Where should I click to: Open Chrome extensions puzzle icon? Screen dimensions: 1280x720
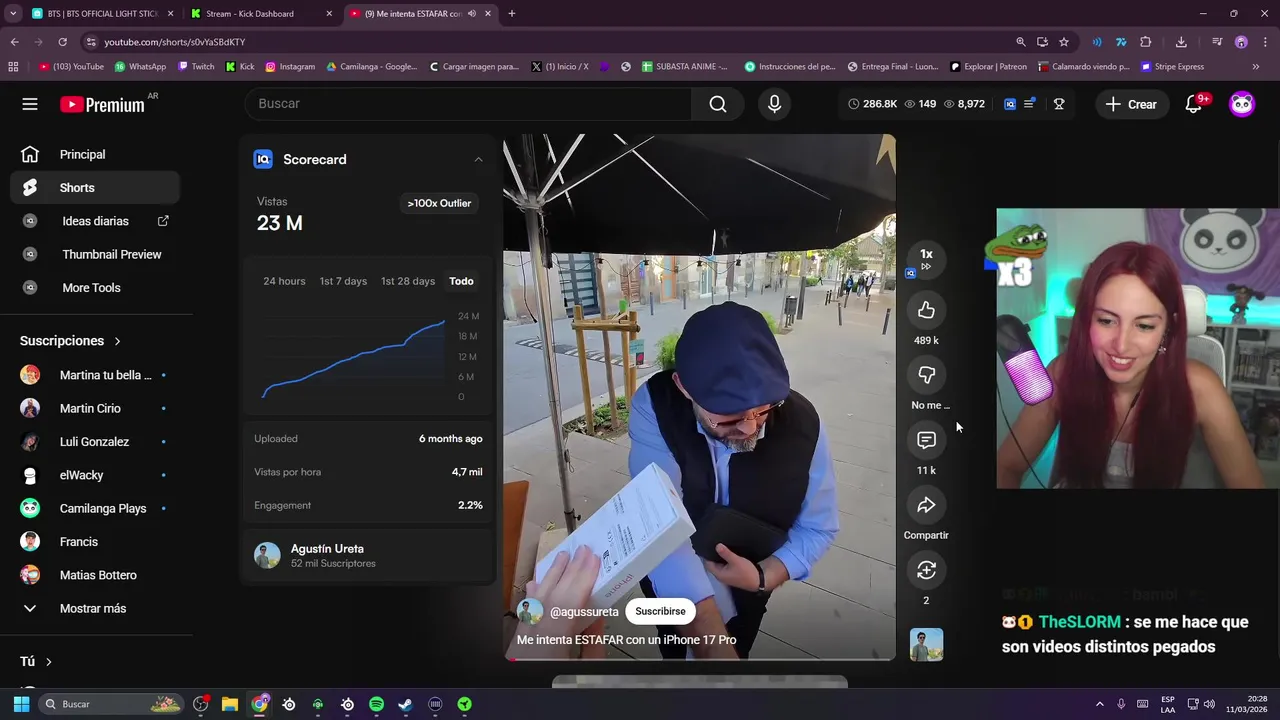tap(1146, 42)
